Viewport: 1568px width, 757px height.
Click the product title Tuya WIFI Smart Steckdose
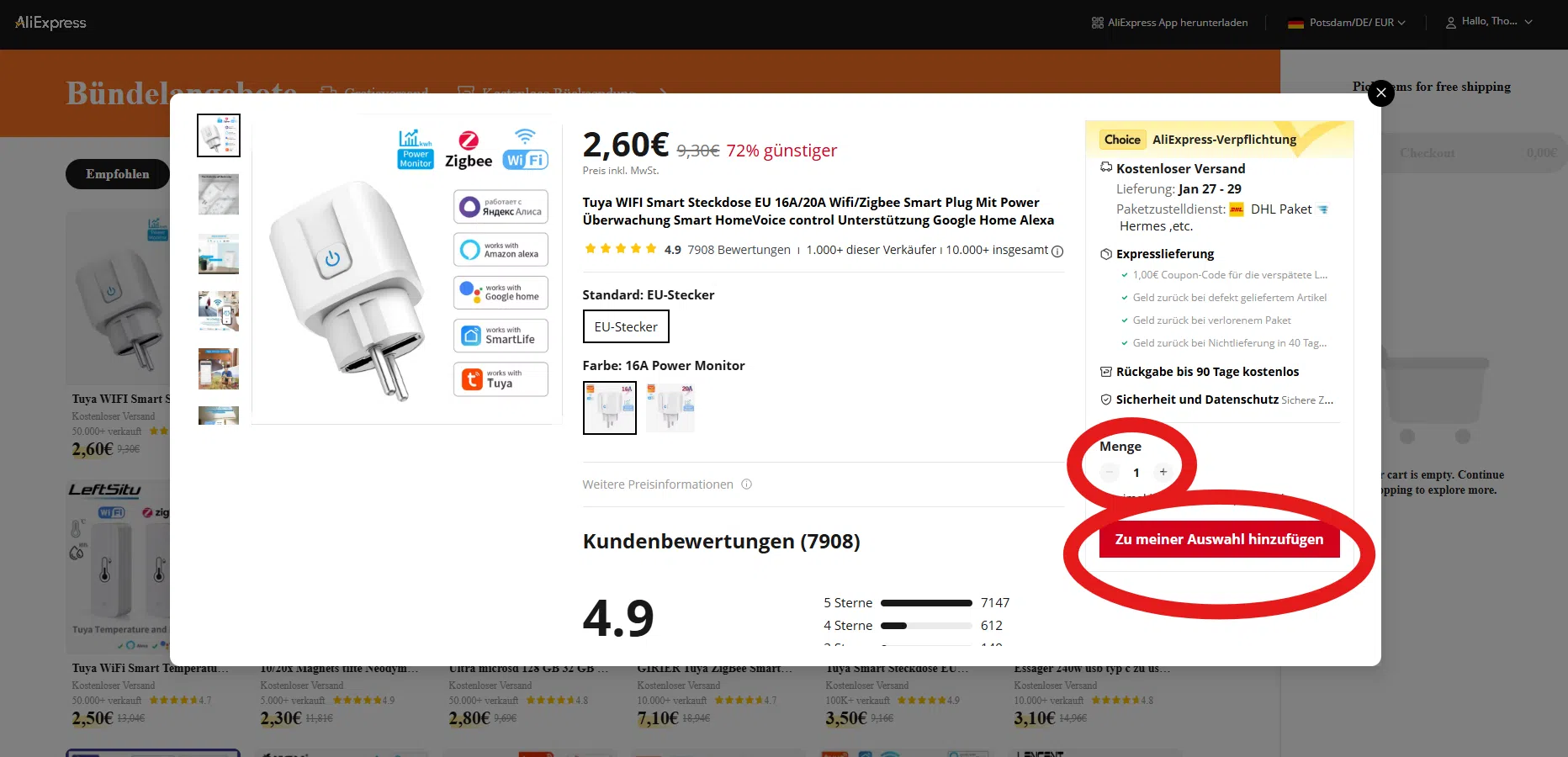(818, 211)
